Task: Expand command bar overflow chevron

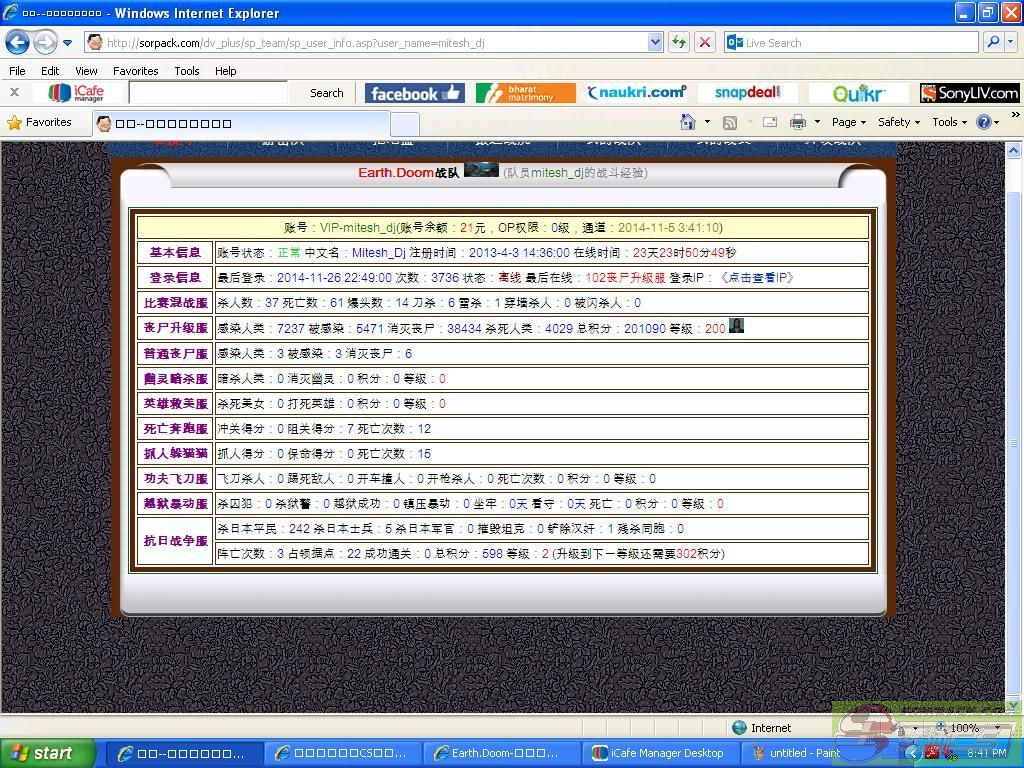Action: coord(1015,115)
